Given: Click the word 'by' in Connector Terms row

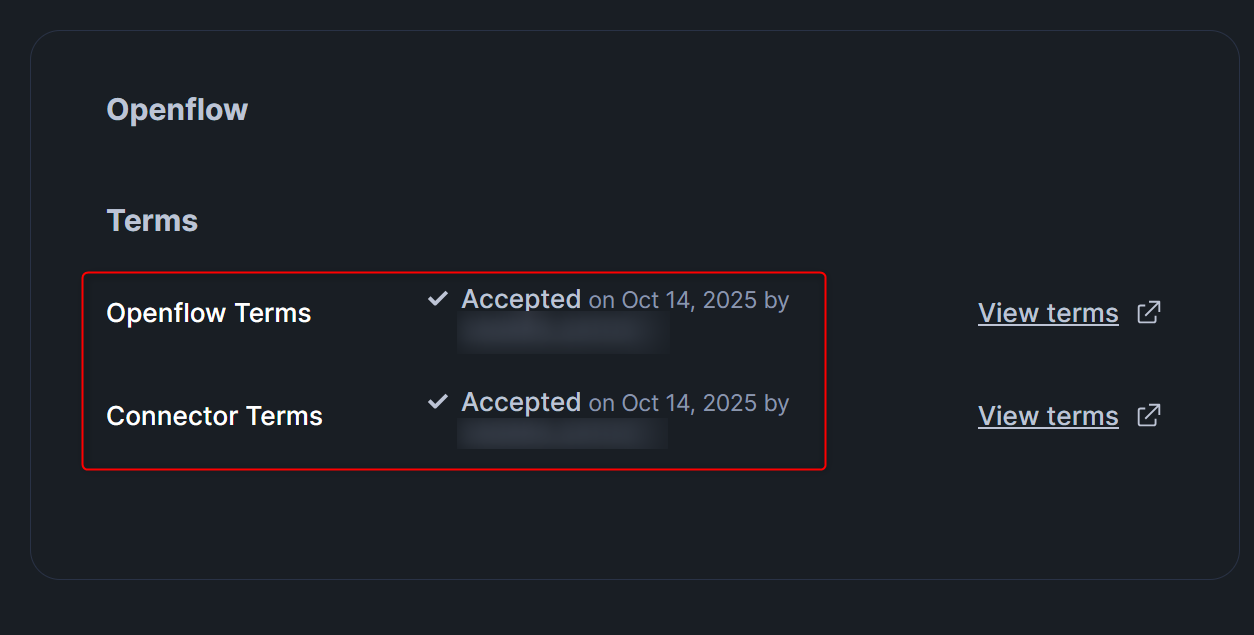Looking at the screenshot, I should [777, 403].
